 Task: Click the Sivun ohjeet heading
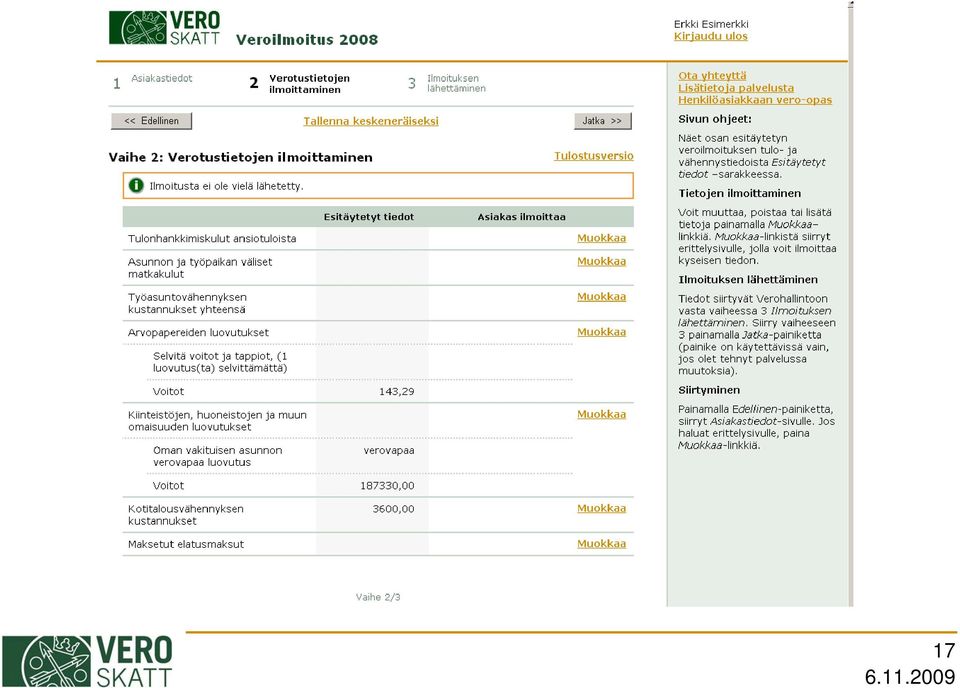pos(714,119)
